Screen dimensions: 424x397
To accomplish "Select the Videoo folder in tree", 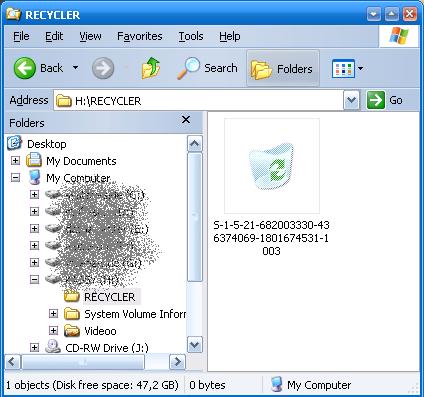I will [100, 331].
